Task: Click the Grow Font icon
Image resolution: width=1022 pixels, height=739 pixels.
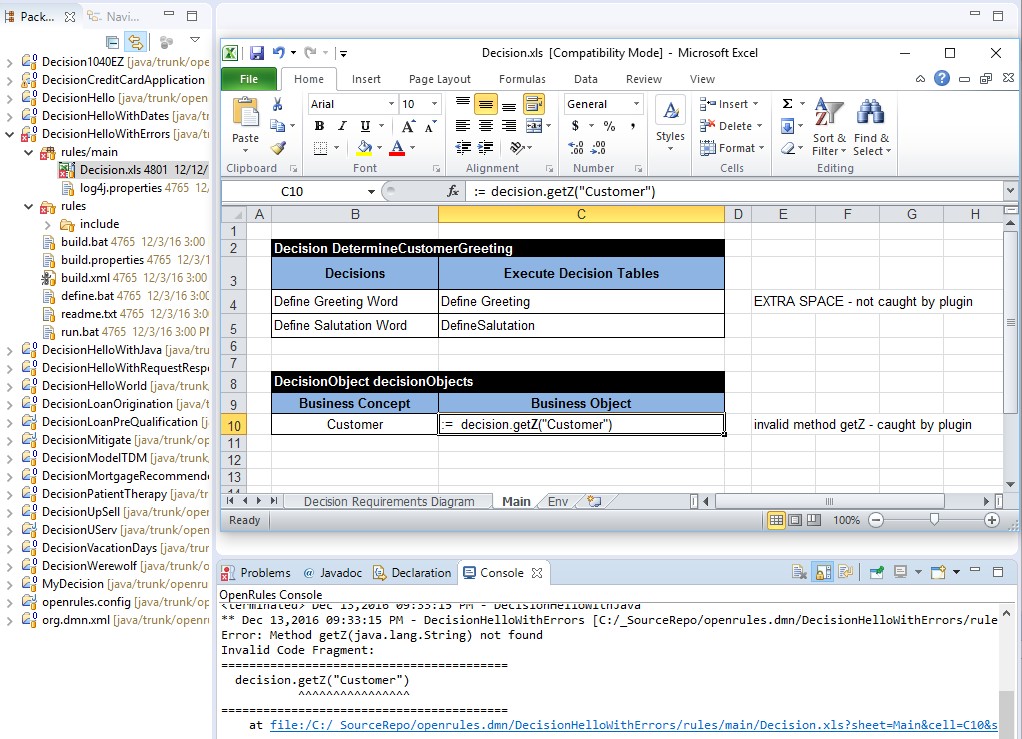Action: 408,126
